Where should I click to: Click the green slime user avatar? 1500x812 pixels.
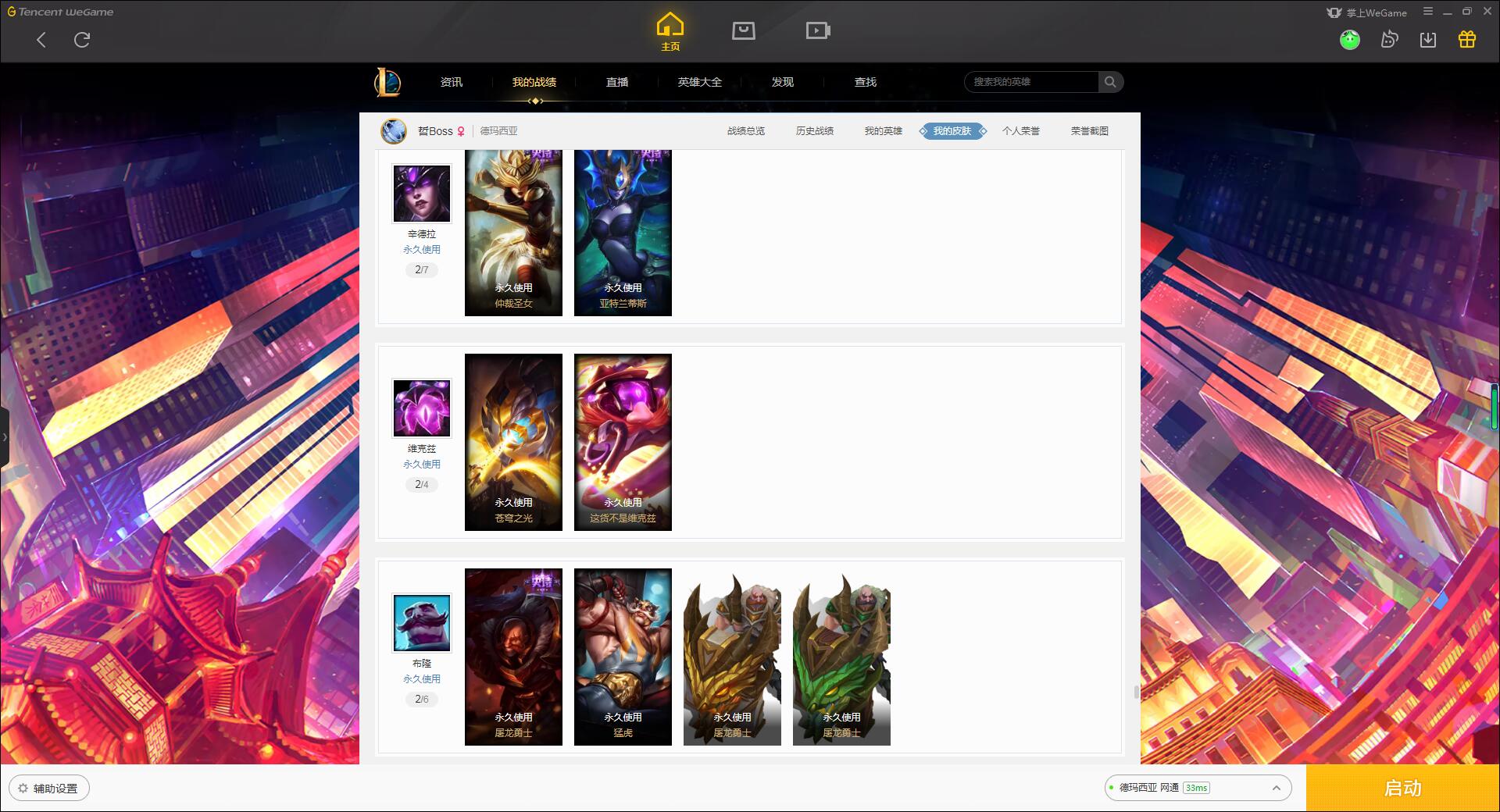(1350, 39)
